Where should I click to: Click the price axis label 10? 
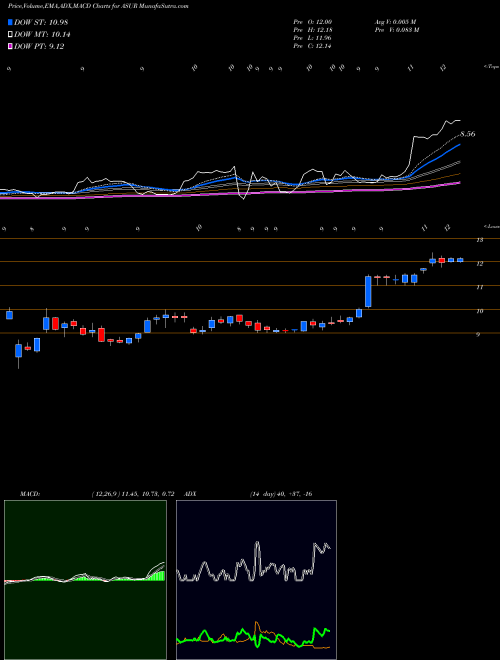479,311
